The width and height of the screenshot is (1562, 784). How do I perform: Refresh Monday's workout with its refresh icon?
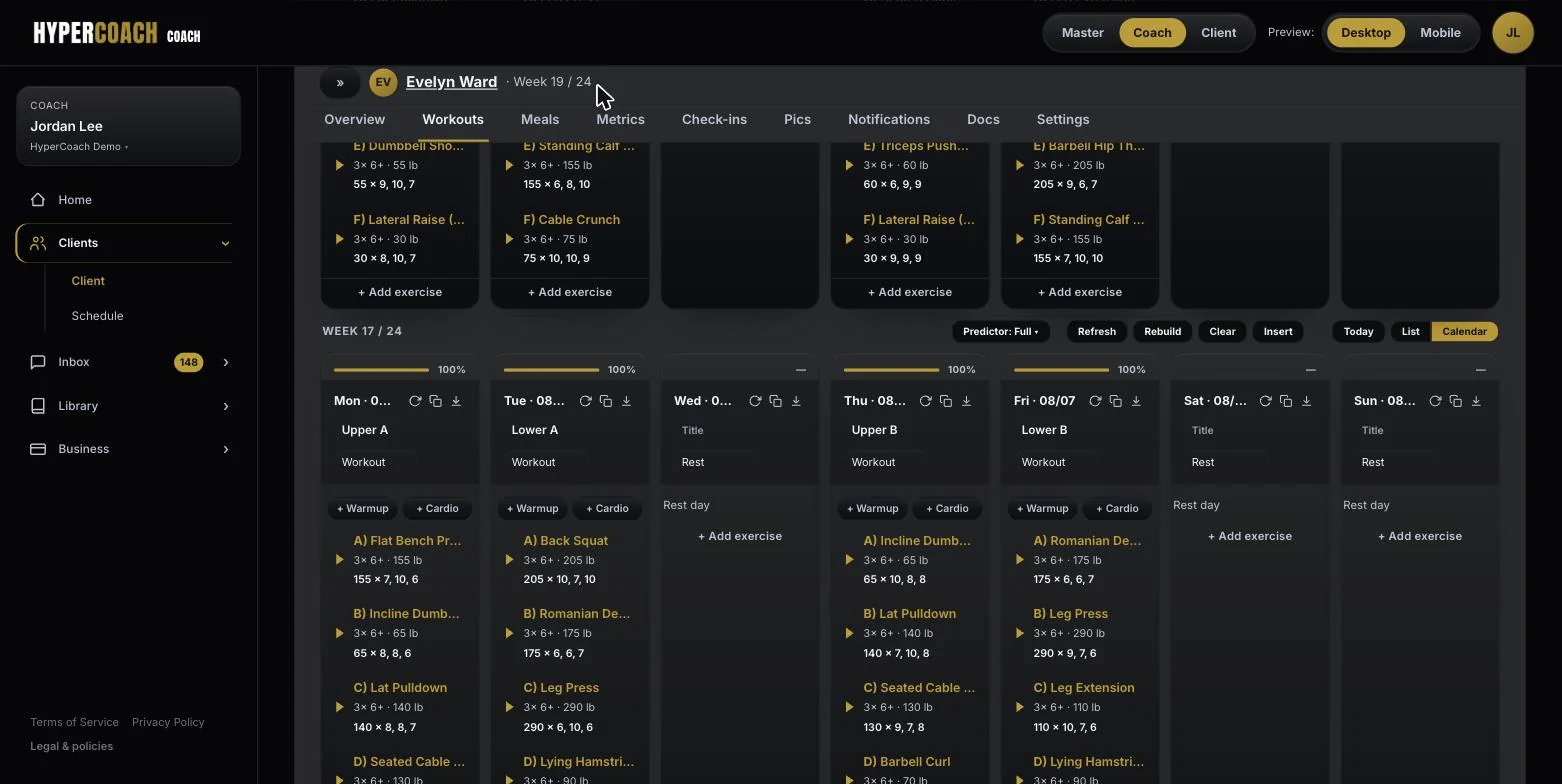(415, 401)
